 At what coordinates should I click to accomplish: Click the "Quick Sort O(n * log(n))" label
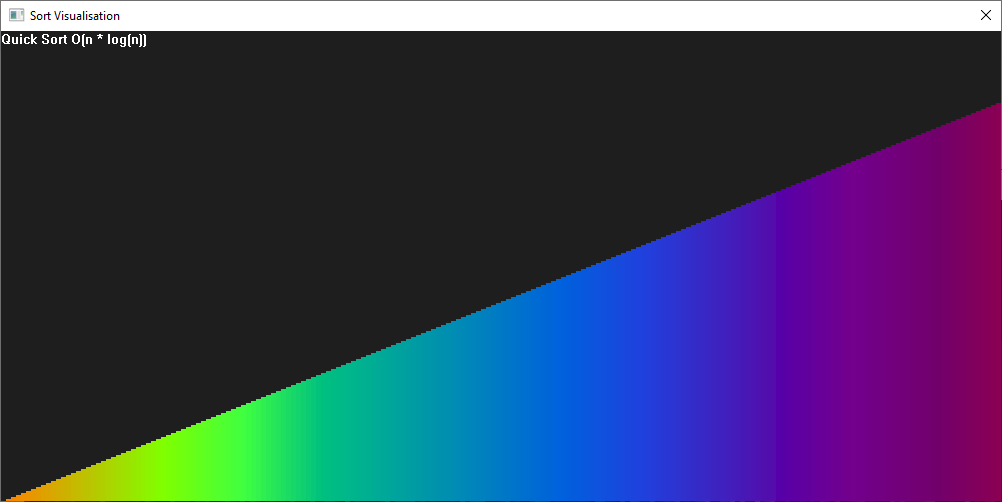[x=74, y=40]
